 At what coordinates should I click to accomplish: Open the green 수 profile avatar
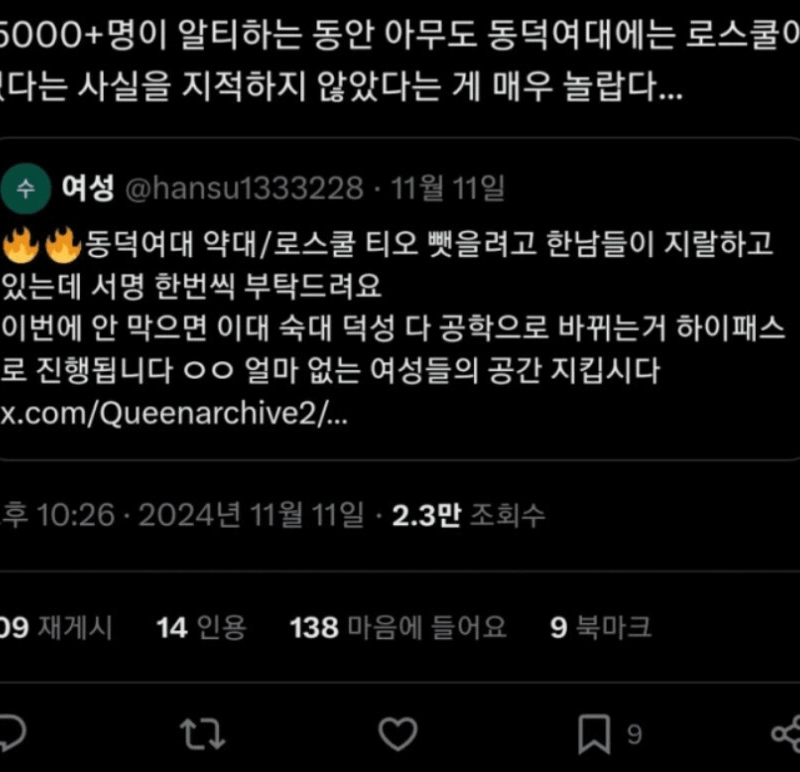(26, 189)
